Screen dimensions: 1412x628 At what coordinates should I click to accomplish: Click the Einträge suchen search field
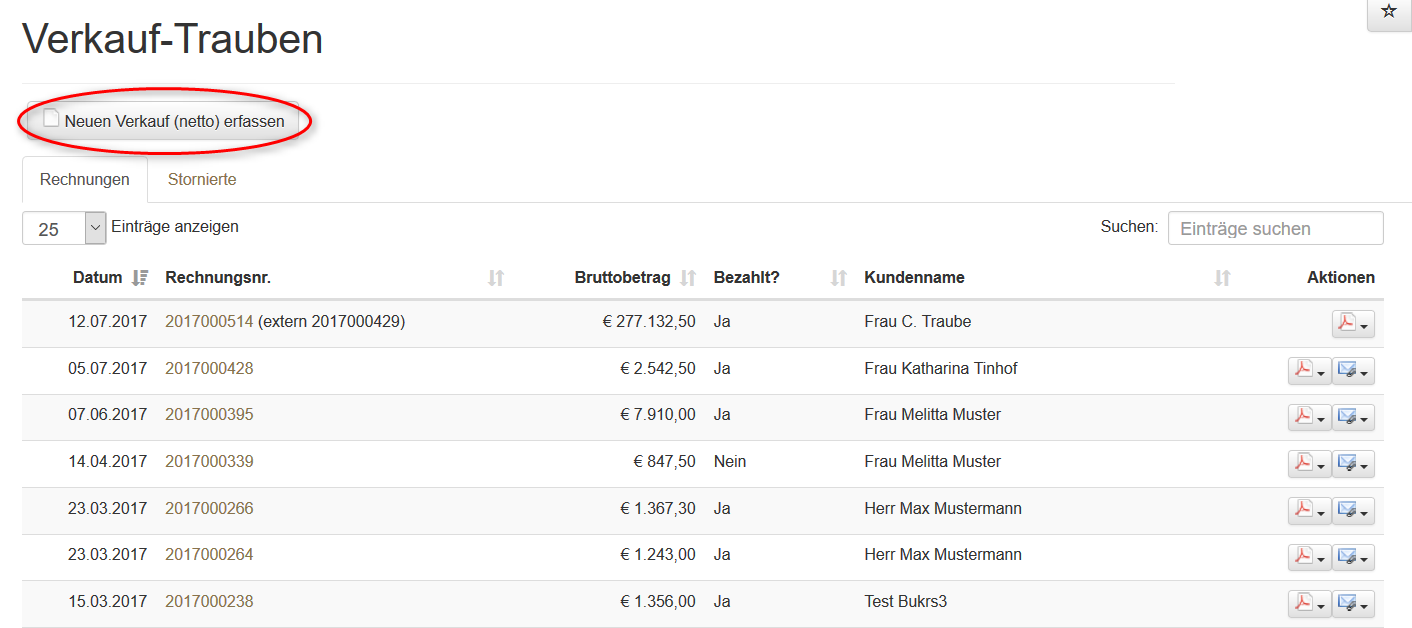[1275, 228]
